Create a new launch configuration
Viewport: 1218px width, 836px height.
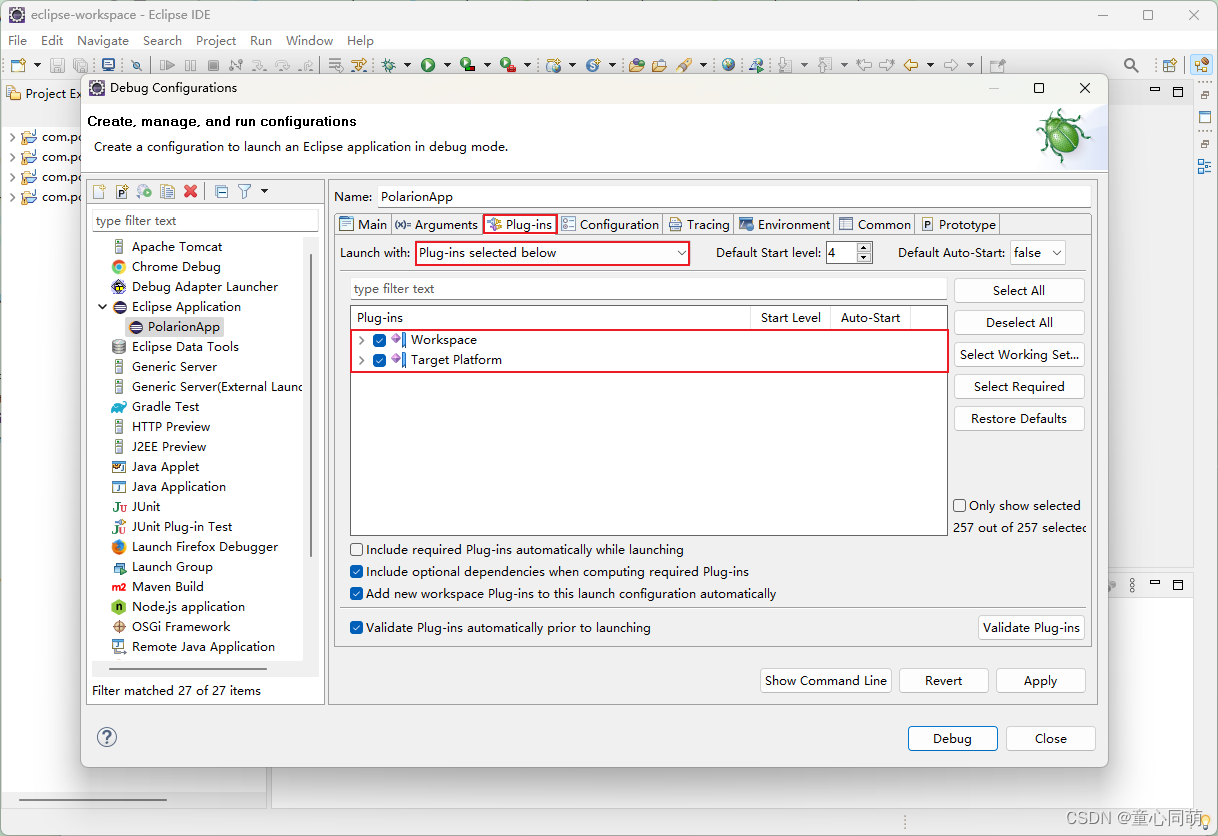99,191
